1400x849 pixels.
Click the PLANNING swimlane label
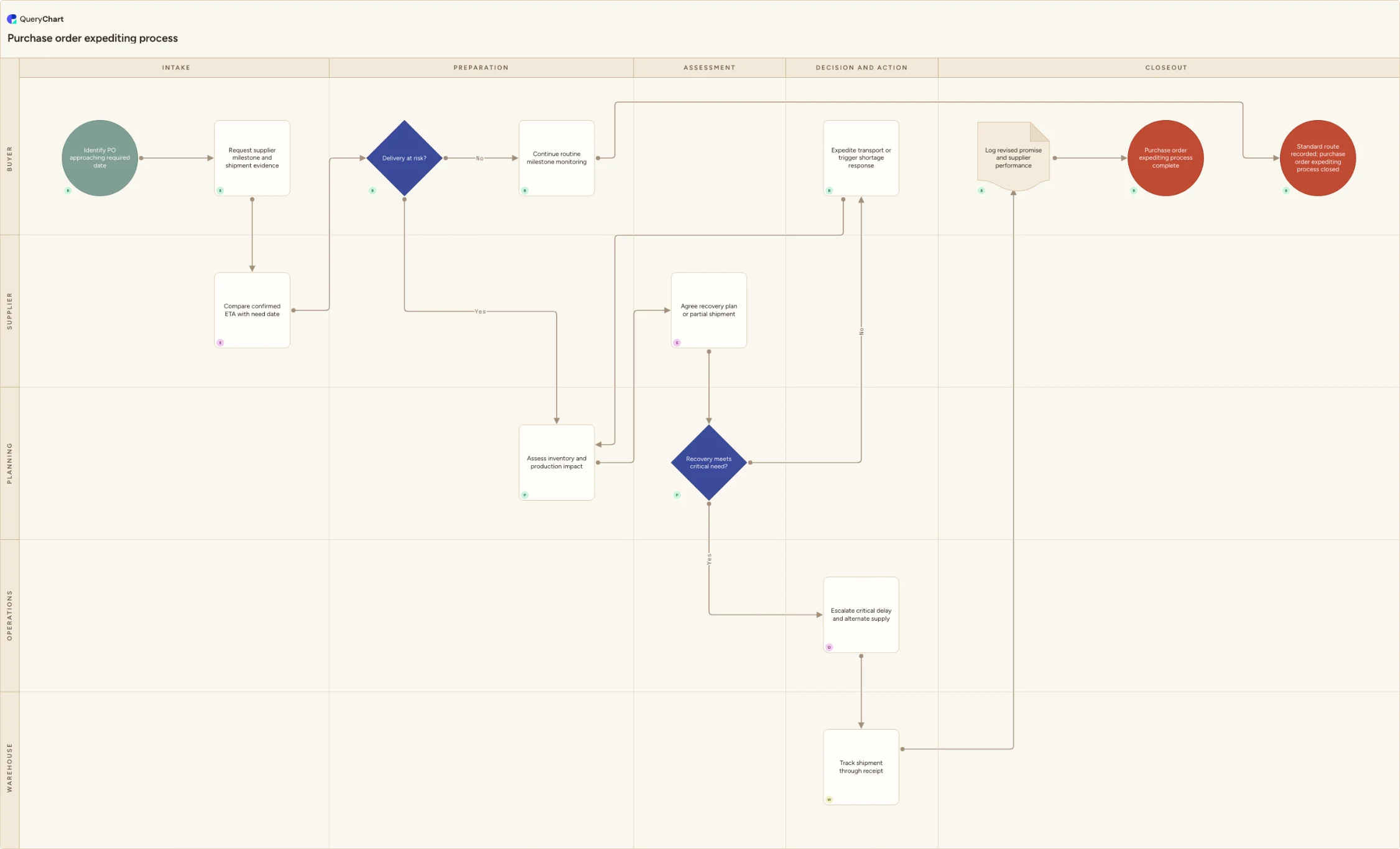click(9, 463)
